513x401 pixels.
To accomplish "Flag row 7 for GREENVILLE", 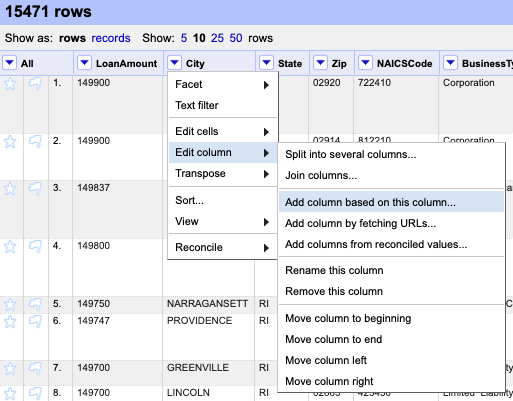I will click(x=35, y=369).
